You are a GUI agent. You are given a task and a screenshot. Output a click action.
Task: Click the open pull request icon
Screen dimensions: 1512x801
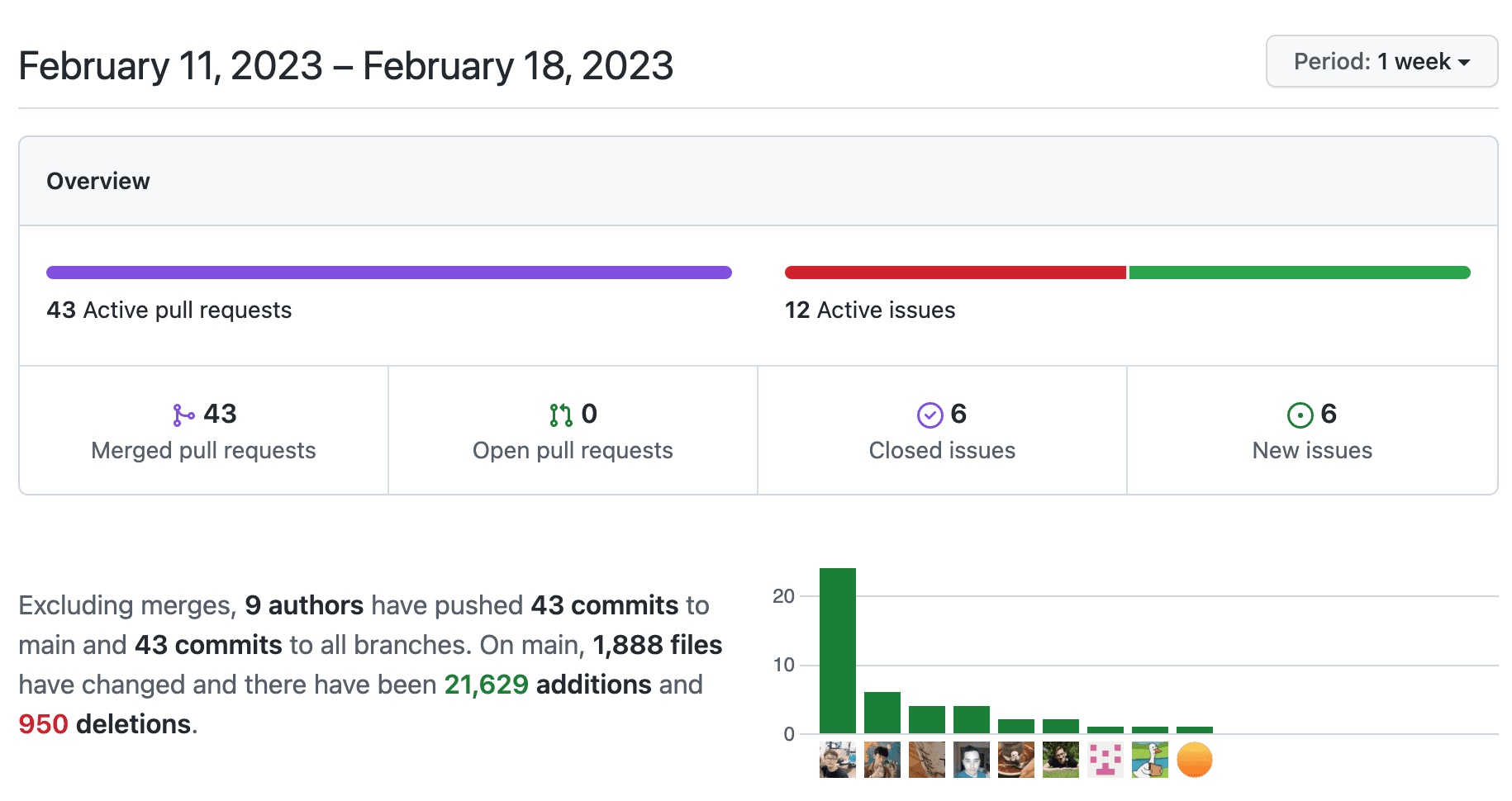click(560, 415)
